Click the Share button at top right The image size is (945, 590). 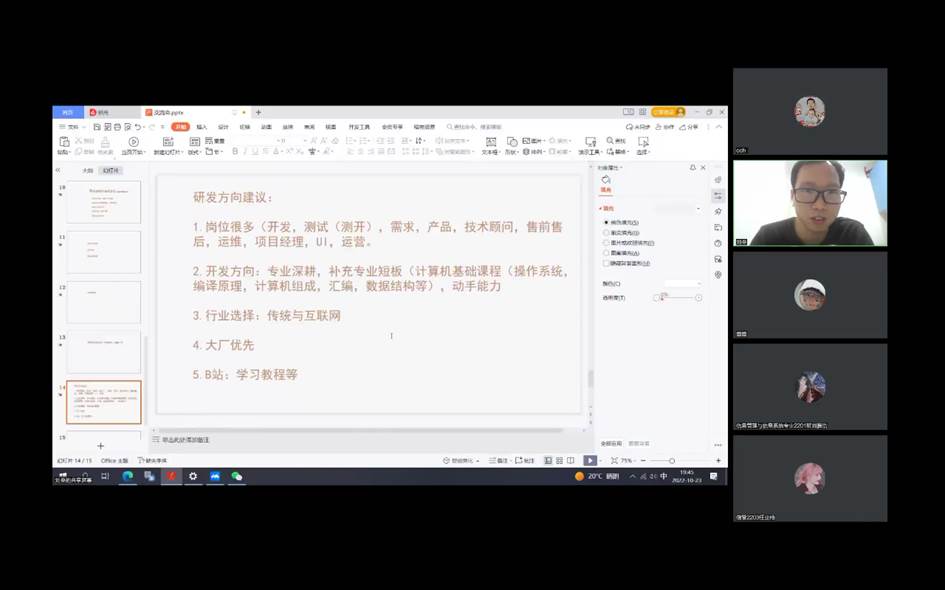690,127
